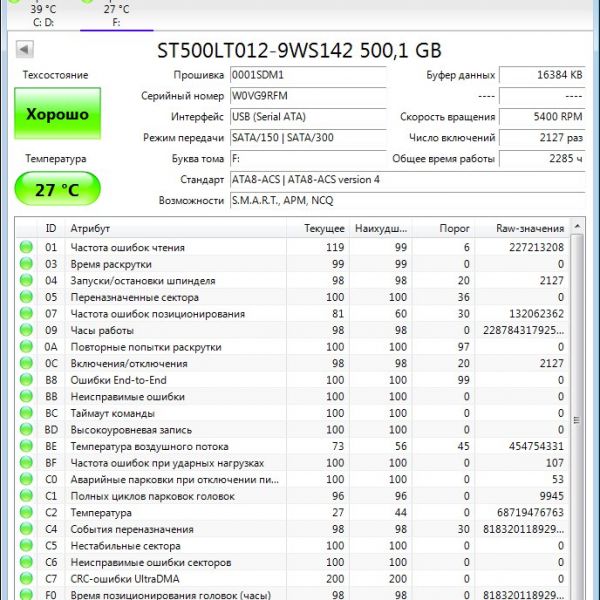600x600 pixels.
Task: Click status dot for C1 Полных циклов парковок
Action: [26, 496]
